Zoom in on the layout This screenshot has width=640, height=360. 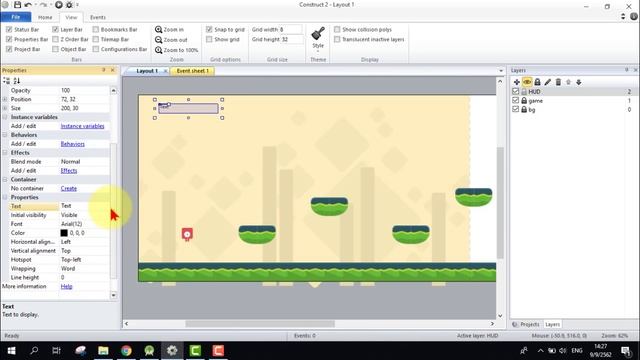[169, 29]
